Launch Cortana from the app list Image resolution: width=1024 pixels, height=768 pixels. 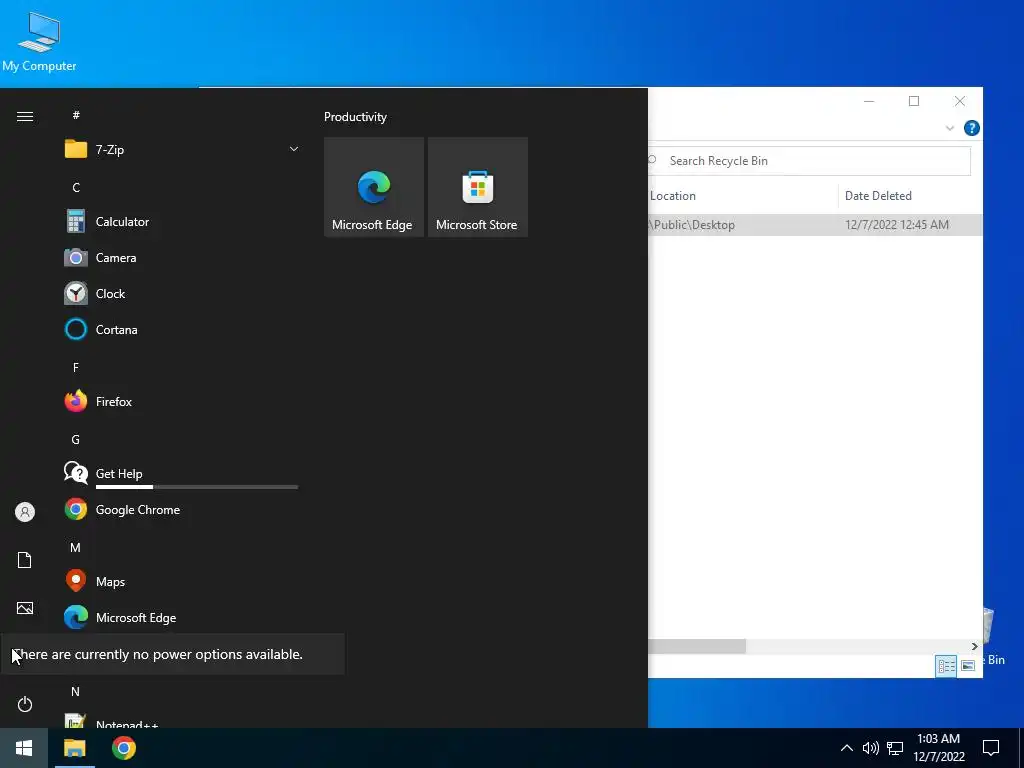coord(181,329)
